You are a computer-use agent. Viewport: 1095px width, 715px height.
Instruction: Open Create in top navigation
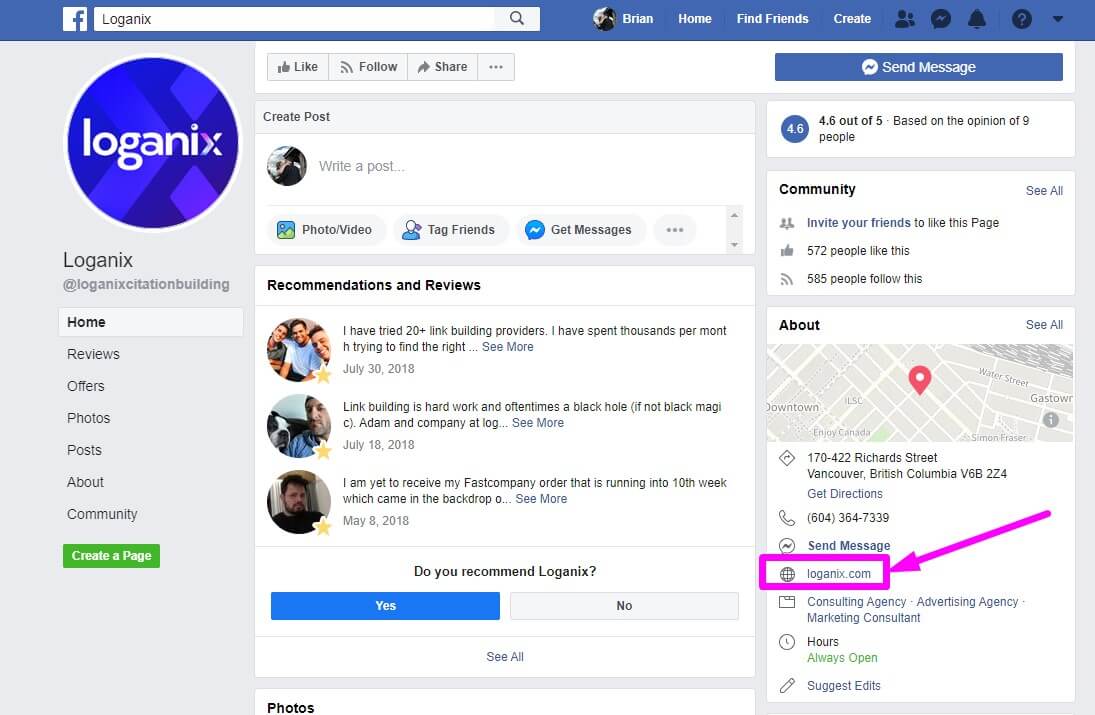click(852, 19)
